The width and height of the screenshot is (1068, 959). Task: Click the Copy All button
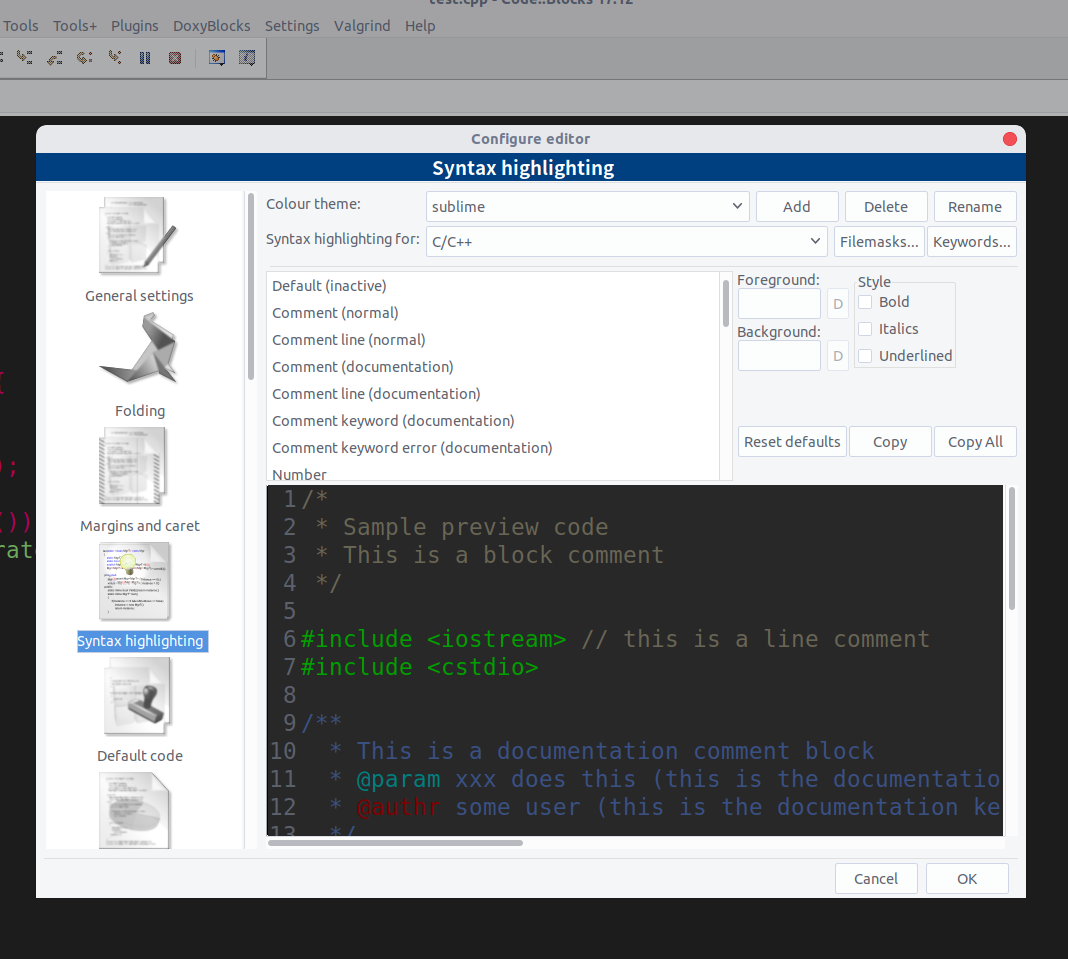(x=975, y=442)
